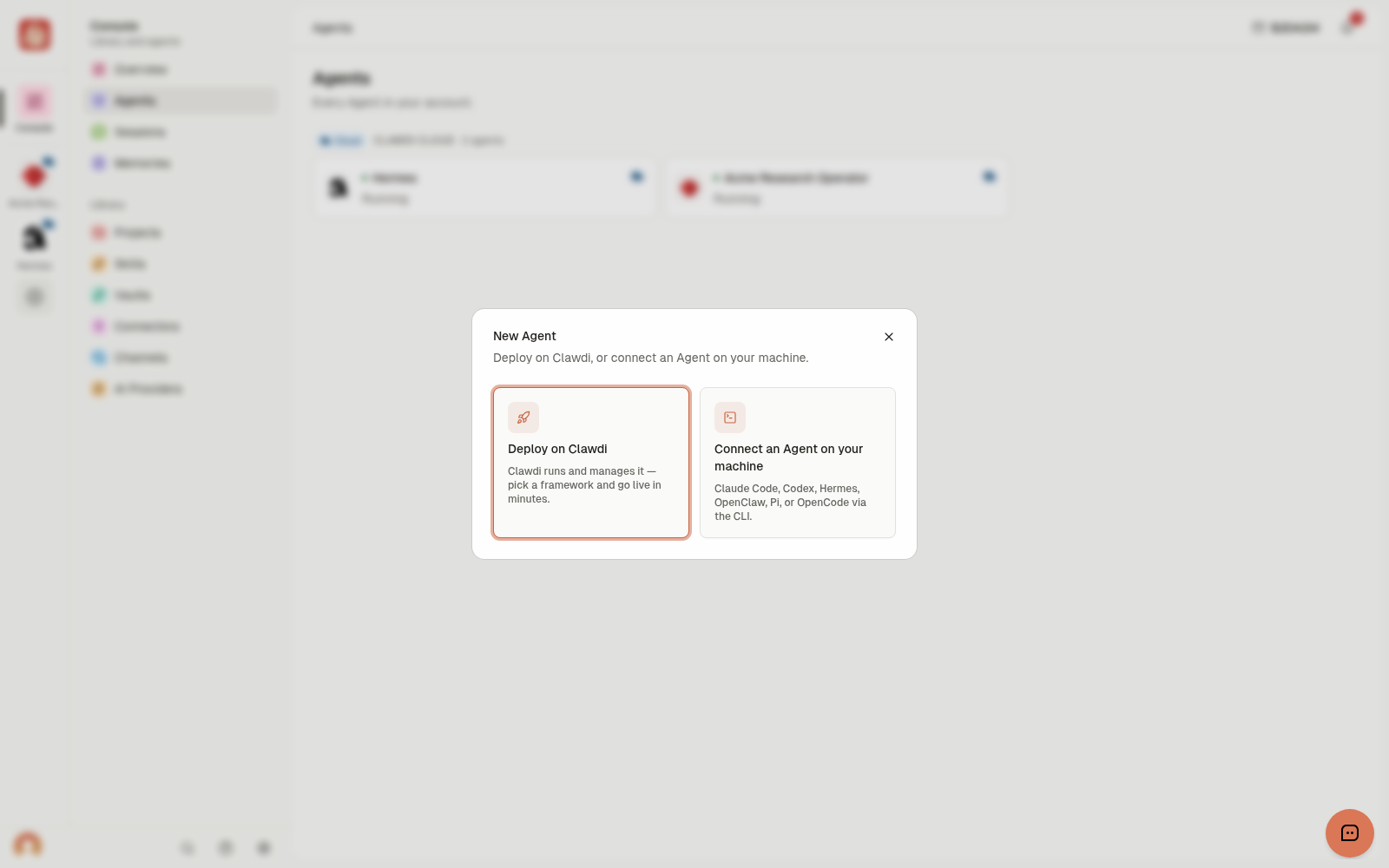
Task: Open the chat support bubble
Action: pos(1350,833)
